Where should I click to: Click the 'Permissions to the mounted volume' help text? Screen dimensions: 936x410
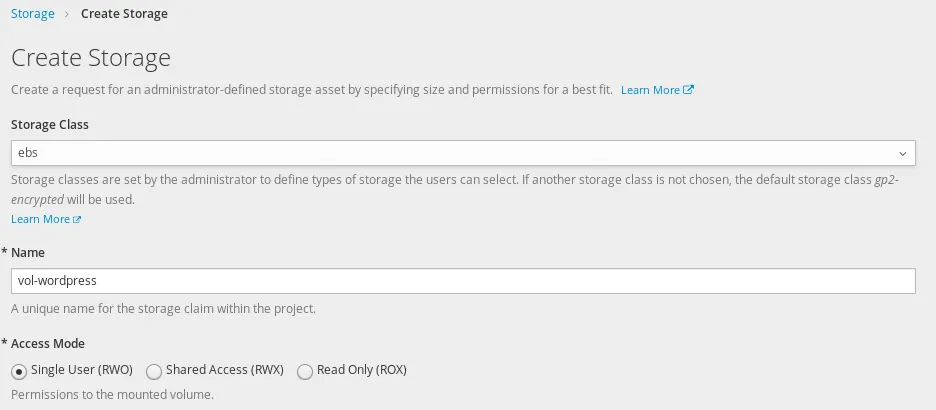112,395
